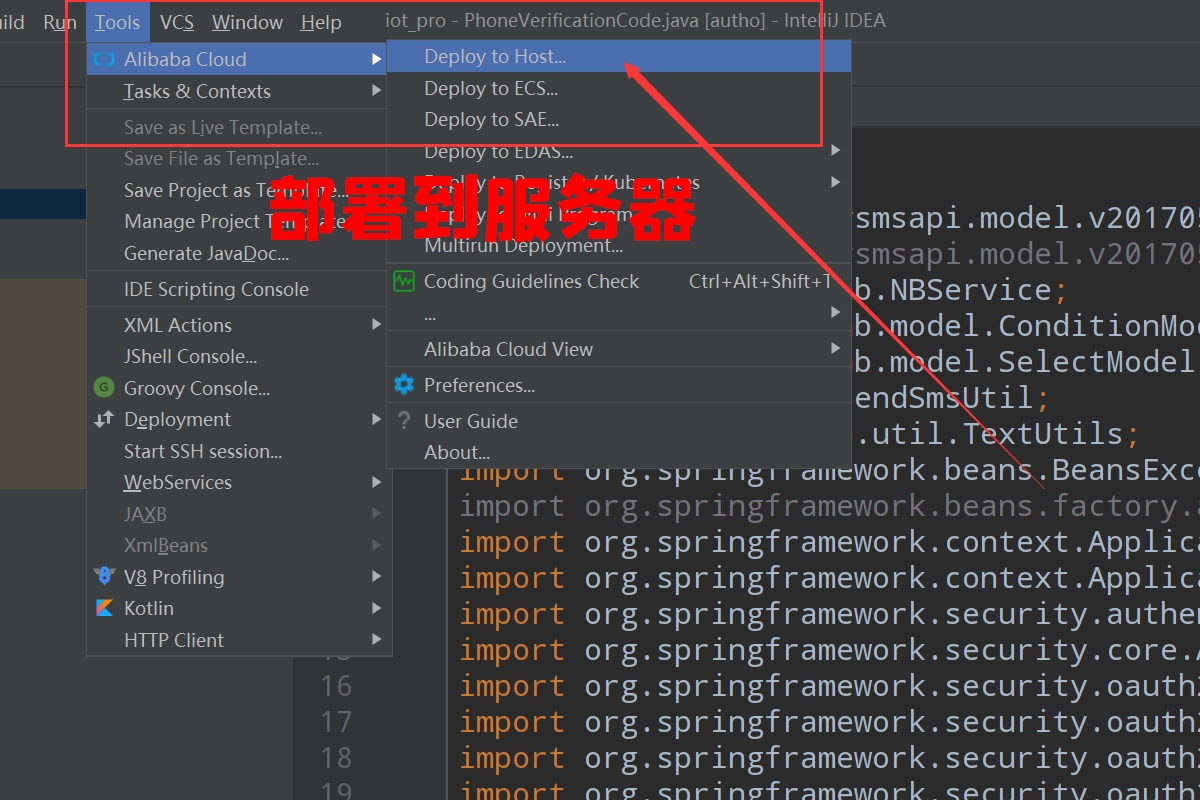Open the Help menu
The image size is (1200, 800).
point(321,22)
